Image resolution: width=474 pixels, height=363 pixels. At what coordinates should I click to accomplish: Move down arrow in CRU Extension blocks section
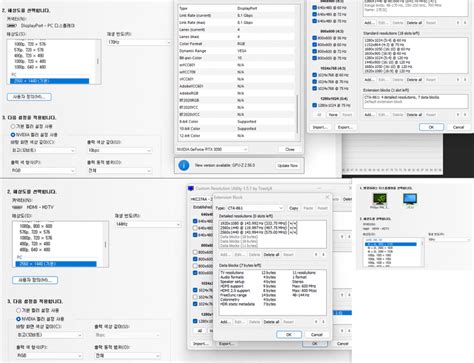[465, 114]
